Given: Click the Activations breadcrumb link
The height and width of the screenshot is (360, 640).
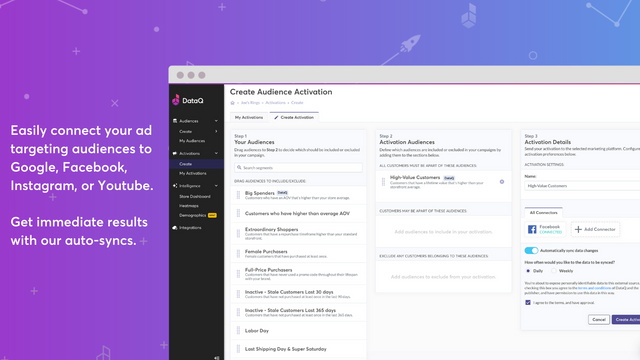Looking at the screenshot, I should click(276, 103).
